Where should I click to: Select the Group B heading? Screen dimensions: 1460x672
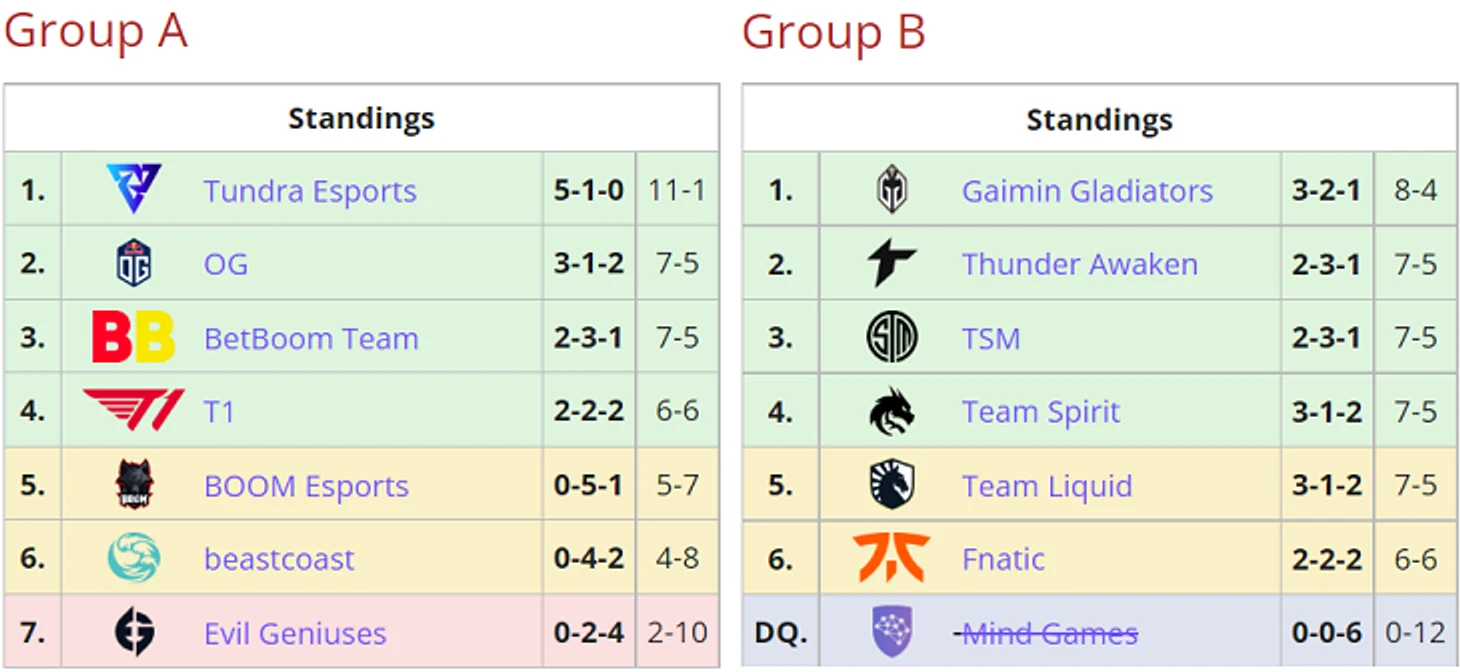pyautogui.click(x=833, y=31)
